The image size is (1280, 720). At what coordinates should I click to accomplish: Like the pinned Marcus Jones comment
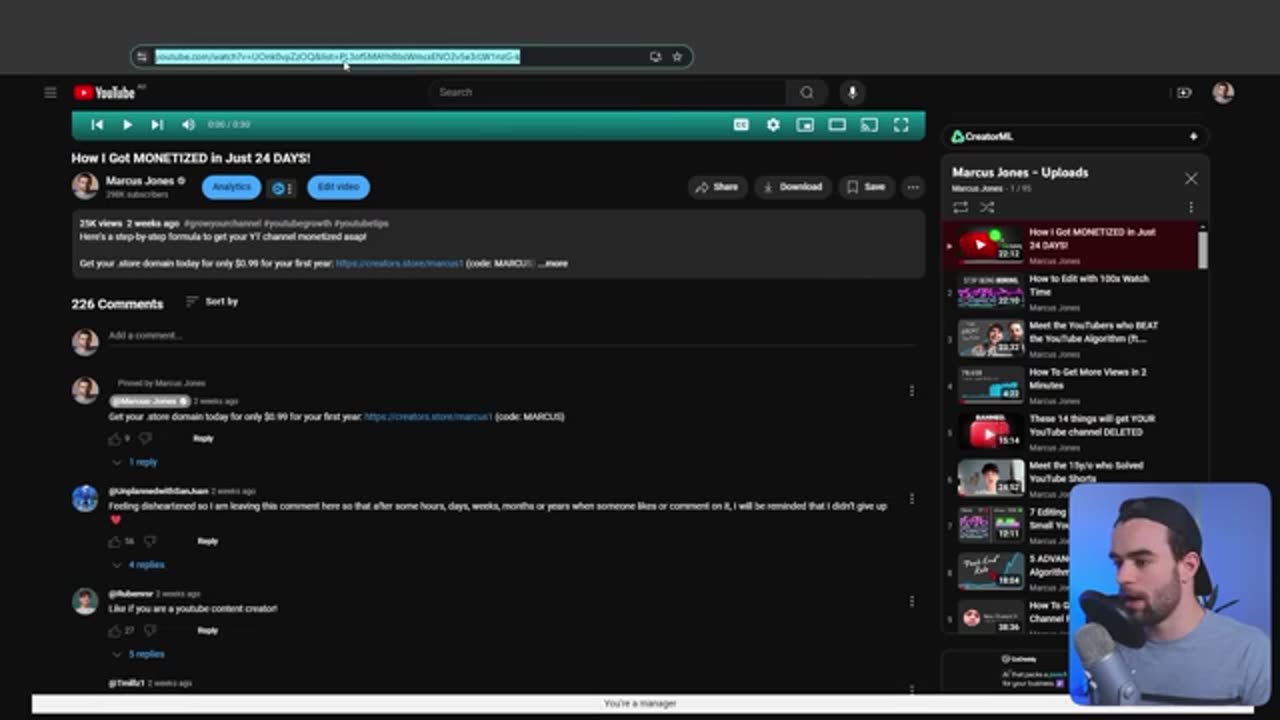(114, 439)
